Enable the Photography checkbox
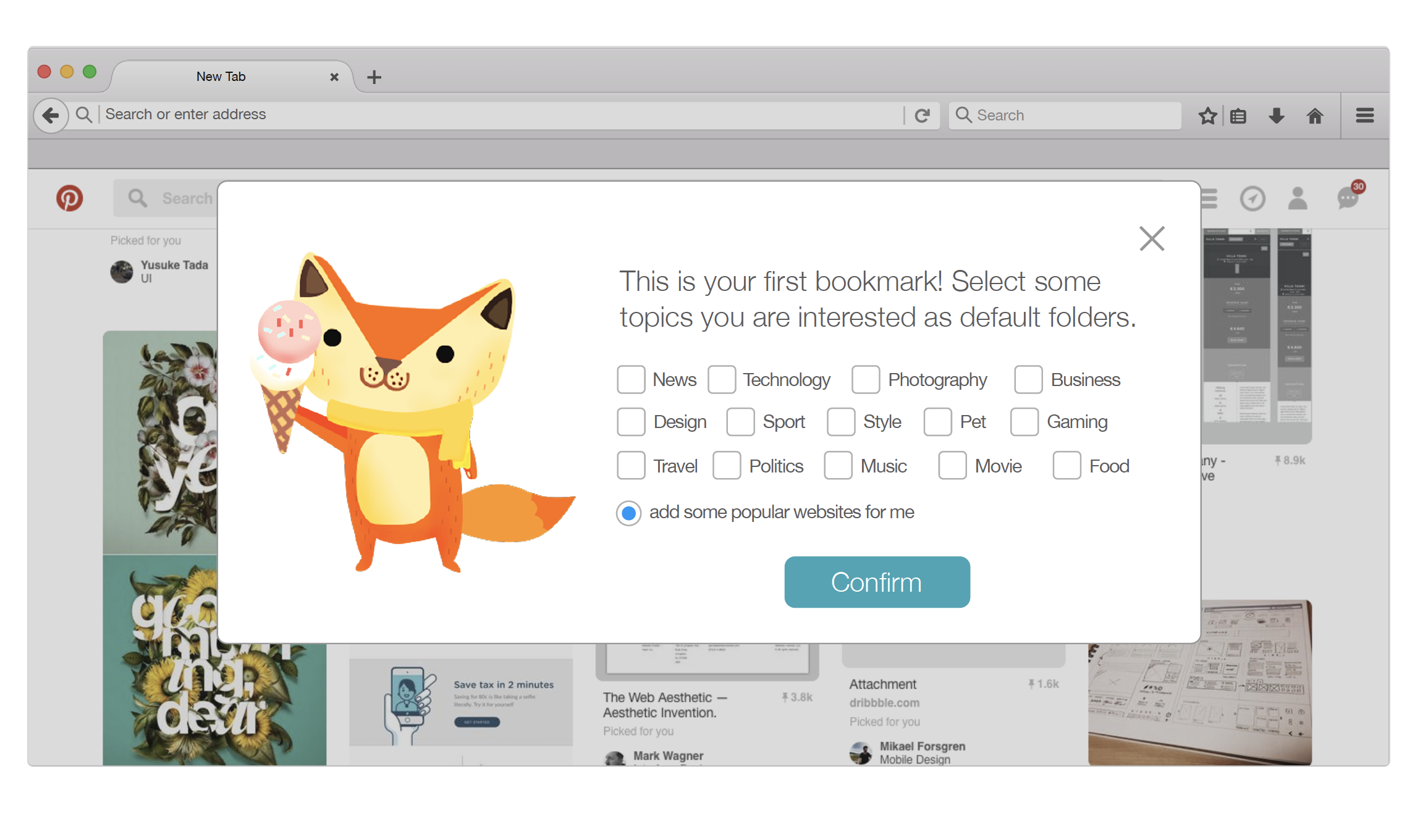The width and height of the screenshot is (1415, 840). 866,379
